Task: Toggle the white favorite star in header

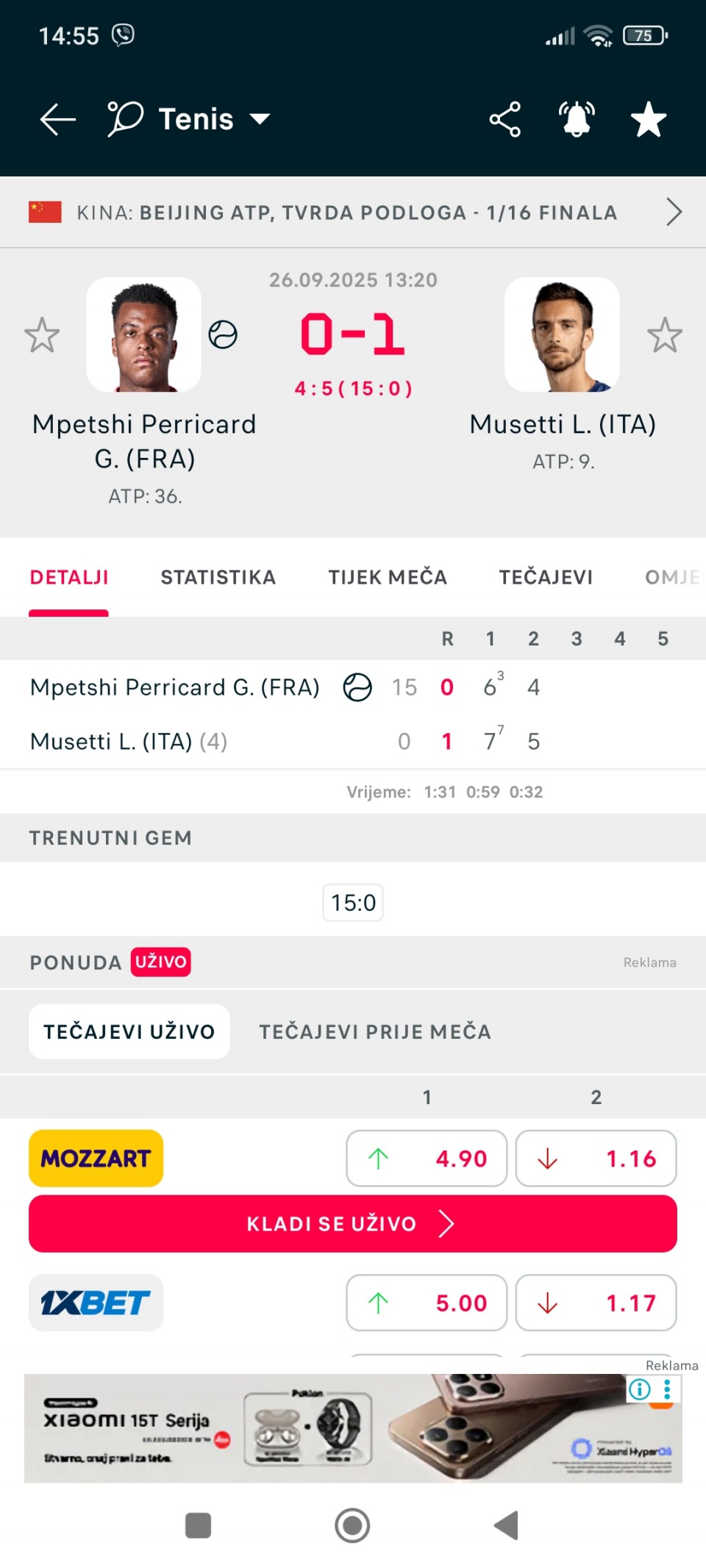Action: (649, 119)
